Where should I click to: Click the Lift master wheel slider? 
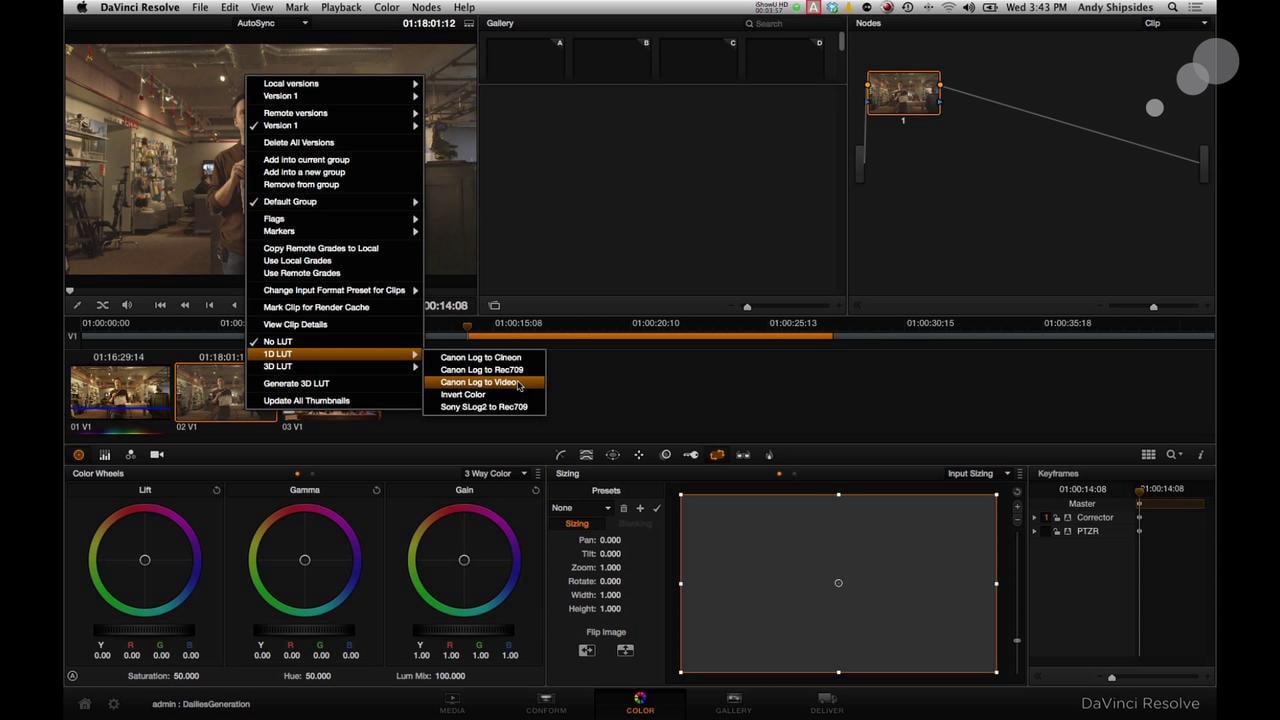point(144,630)
